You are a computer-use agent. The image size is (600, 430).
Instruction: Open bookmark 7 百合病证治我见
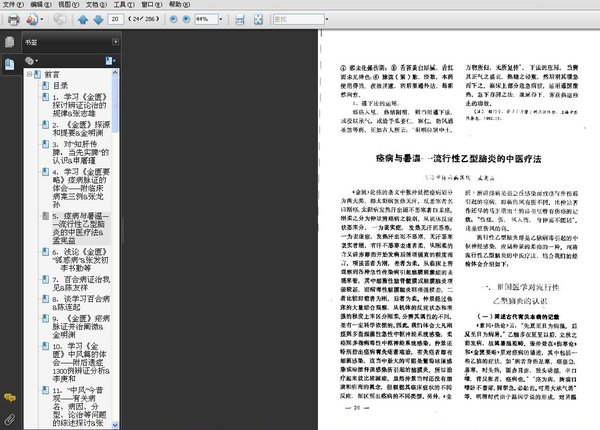(x=81, y=283)
